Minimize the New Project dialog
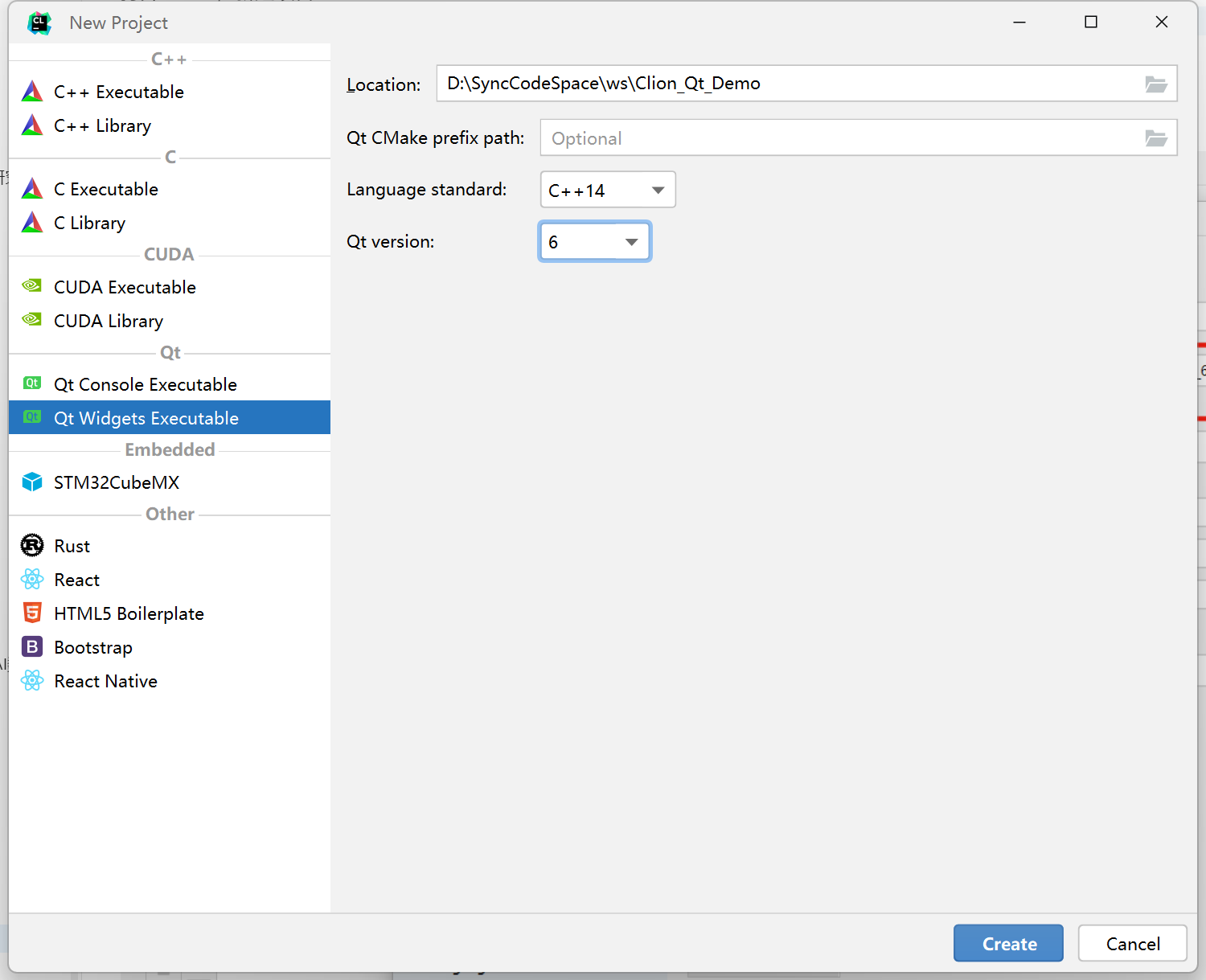The height and width of the screenshot is (980, 1206). coord(1019,22)
